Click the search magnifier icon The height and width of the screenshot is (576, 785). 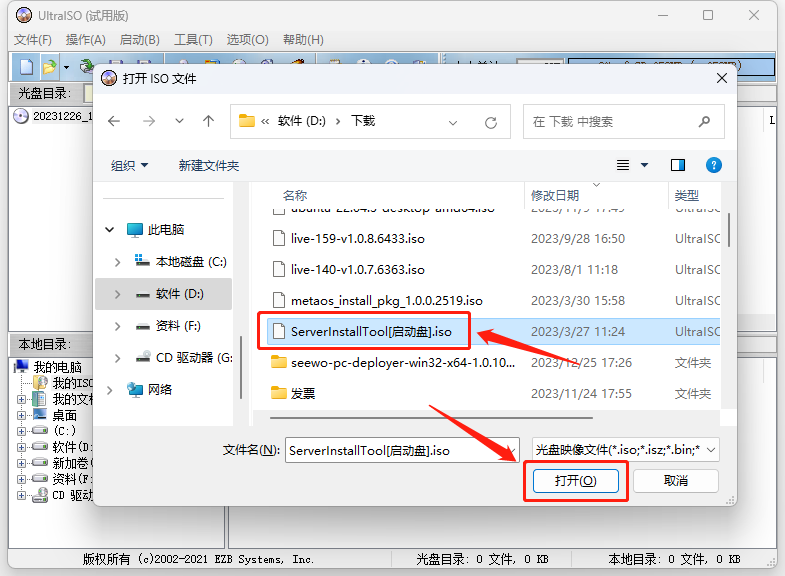point(705,121)
